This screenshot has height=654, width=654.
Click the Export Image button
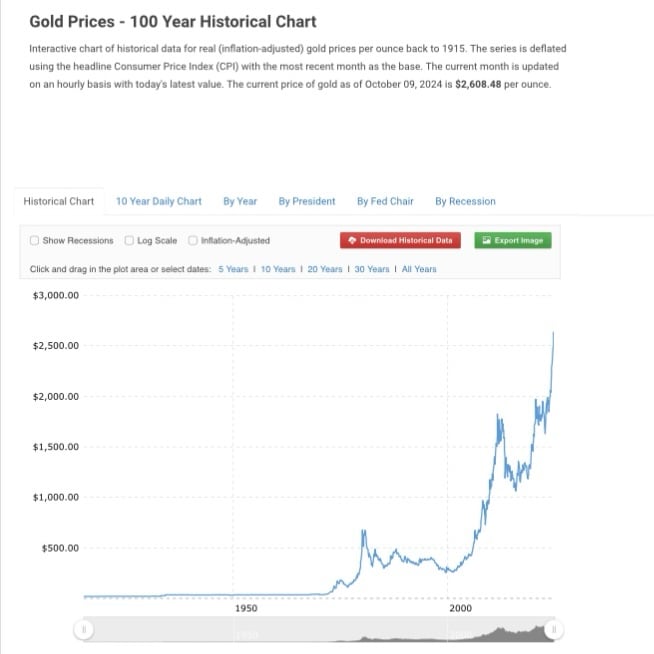[513, 240]
